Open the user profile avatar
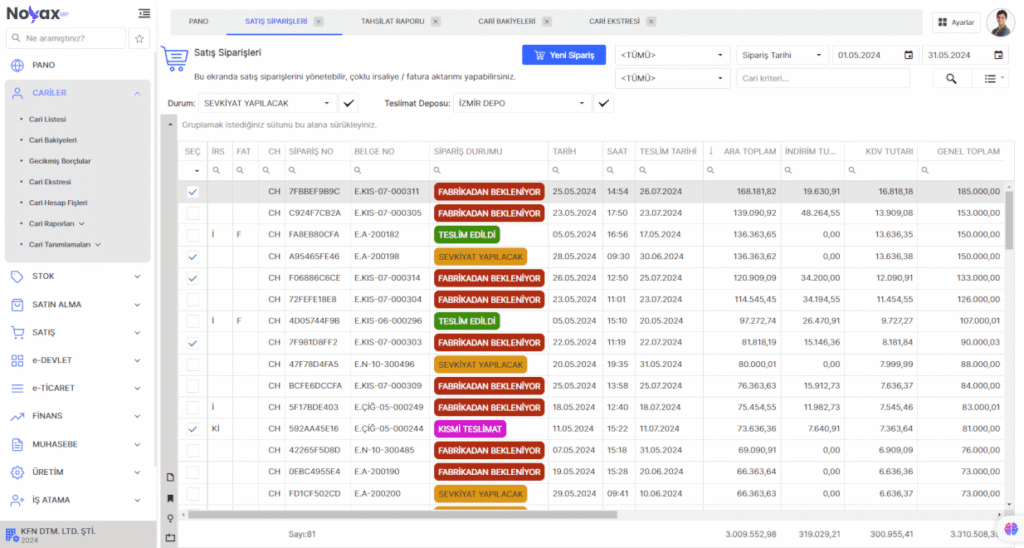This screenshot has height=548, width=1024. click(x=1000, y=22)
